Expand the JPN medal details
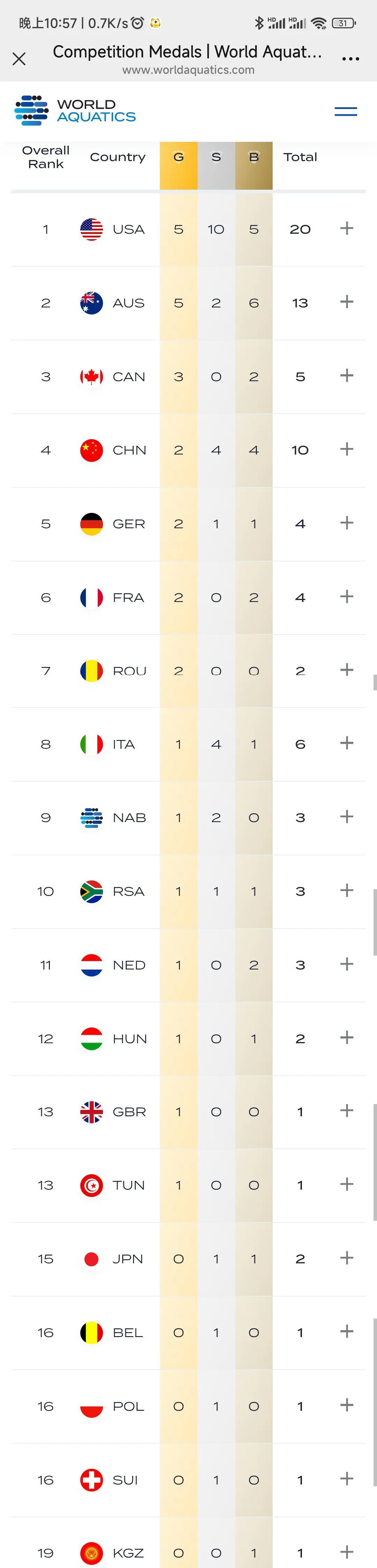Viewport: 377px width, 1568px height. [x=347, y=1258]
